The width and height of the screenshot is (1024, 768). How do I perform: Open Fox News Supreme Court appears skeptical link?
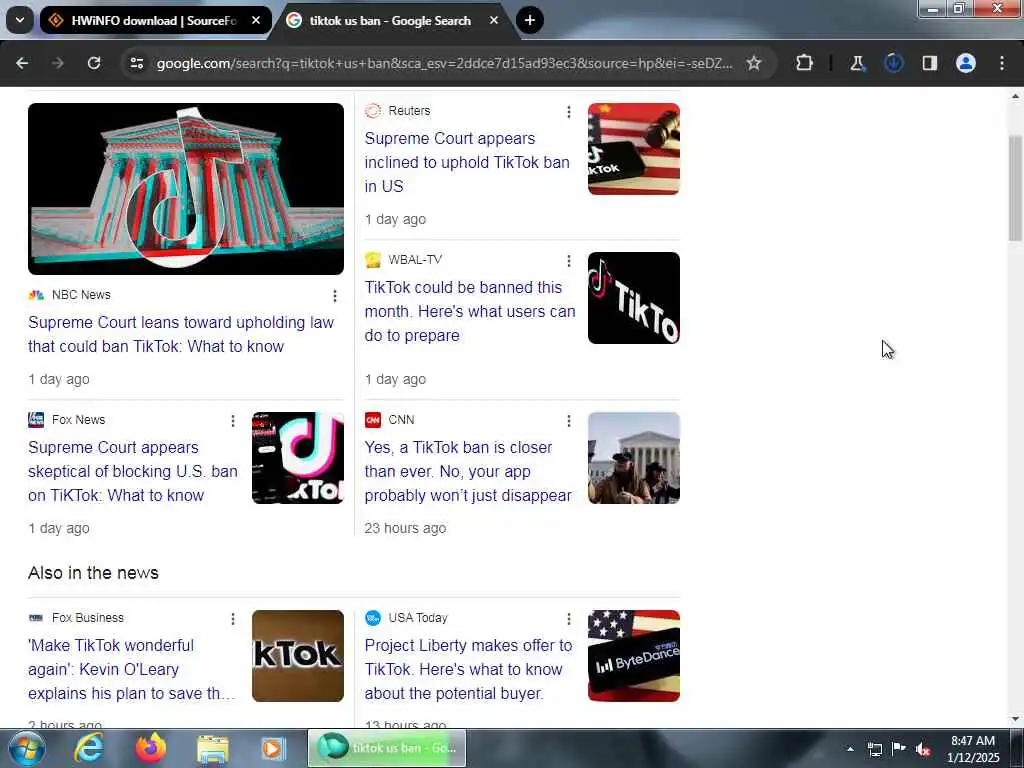(133, 471)
